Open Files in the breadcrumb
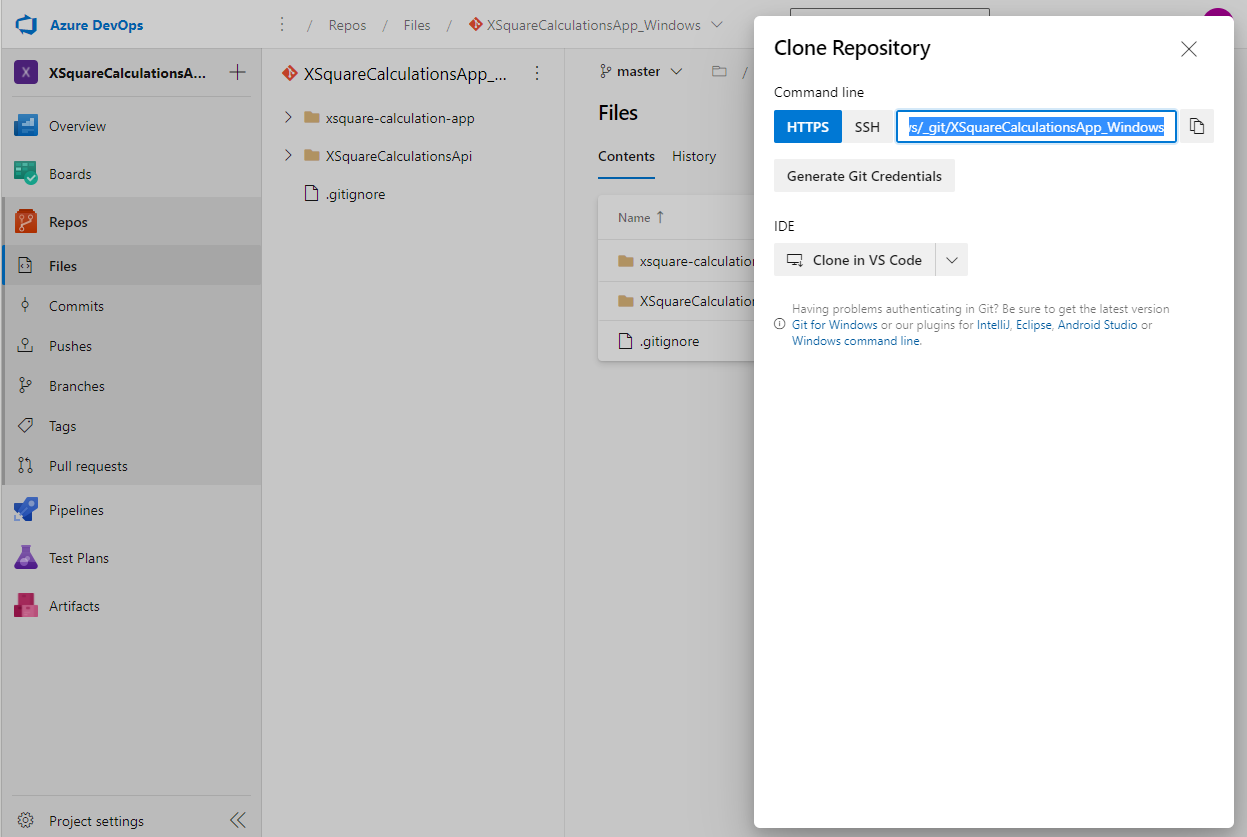1247x837 pixels. coord(417,25)
